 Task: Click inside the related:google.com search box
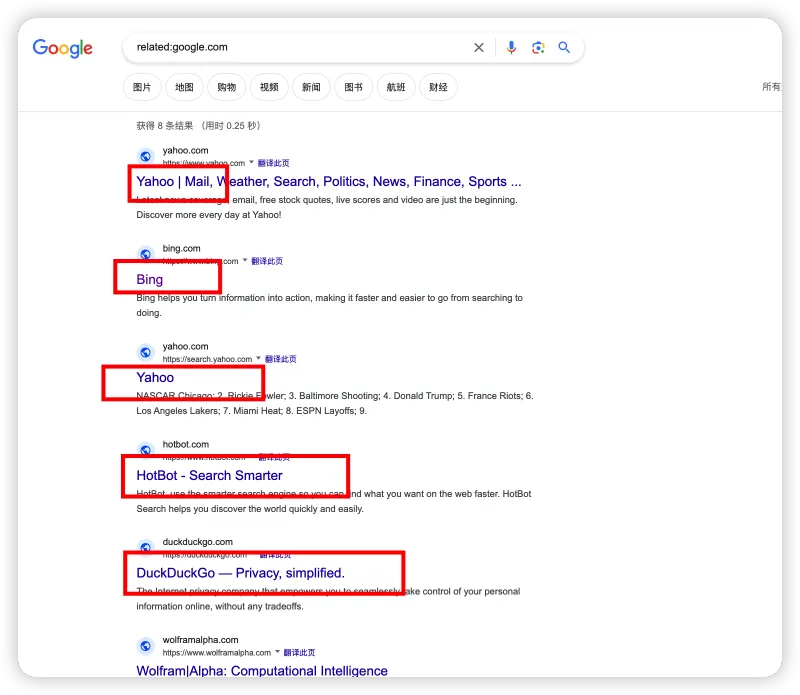pyautogui.click(x=300, y=47)
